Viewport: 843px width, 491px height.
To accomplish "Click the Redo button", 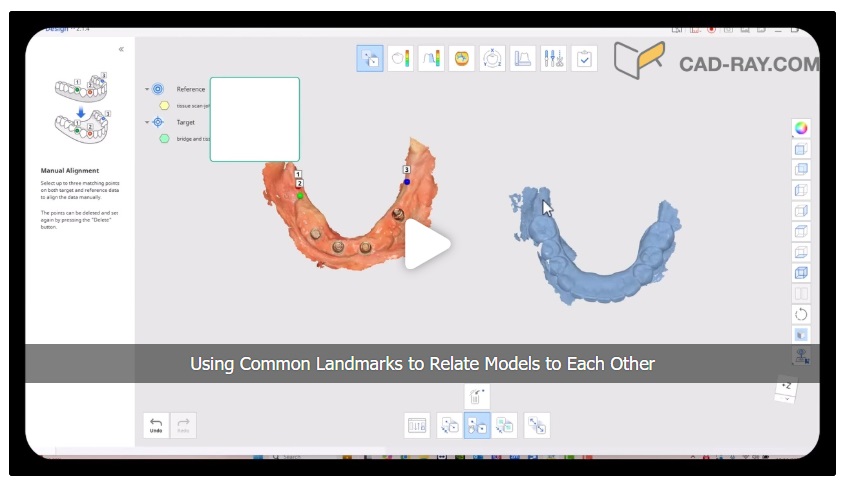I will pos(183,425).
